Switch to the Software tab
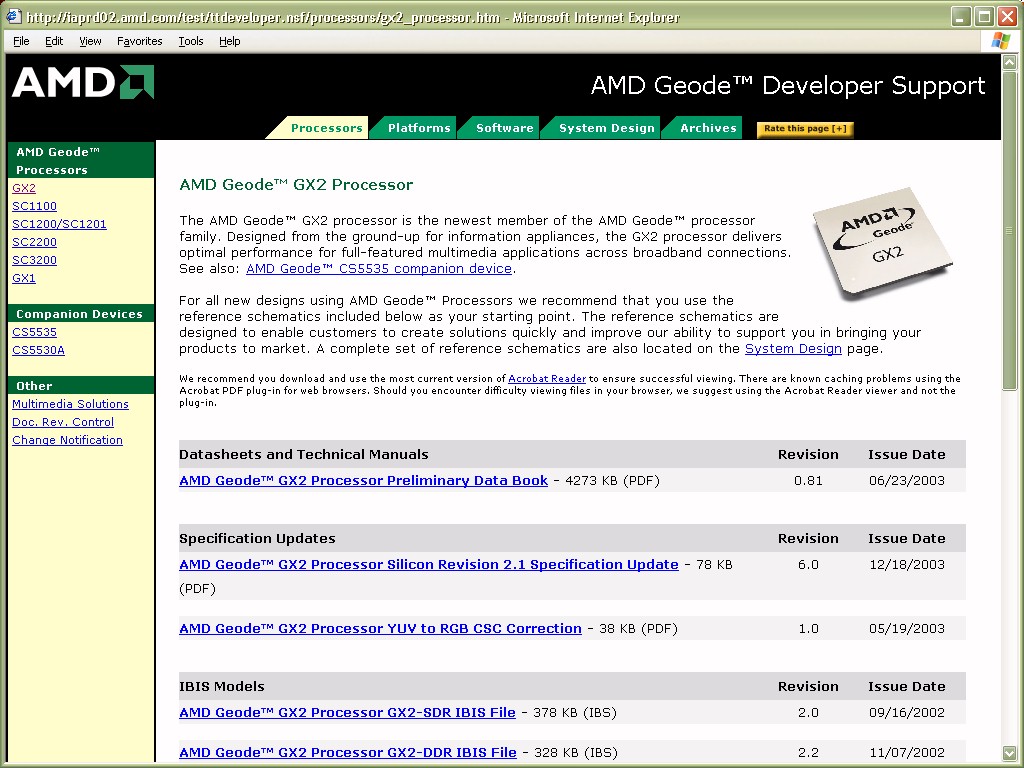Screen dimensions: 1024x768 click(x=504, y=128)
